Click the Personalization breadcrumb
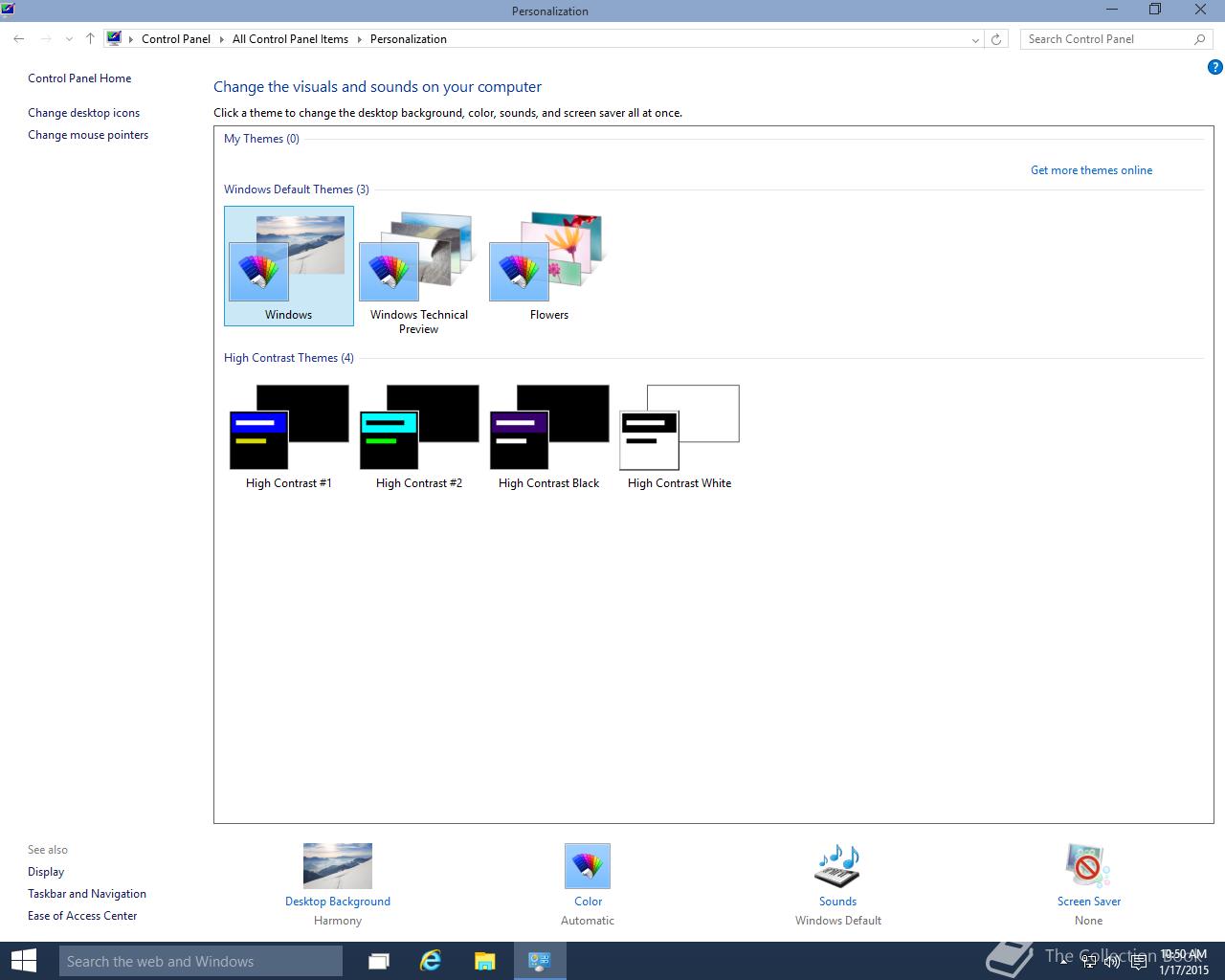Image resolution: width=1225 pixels, height=980 pixels. coord(409,39)
